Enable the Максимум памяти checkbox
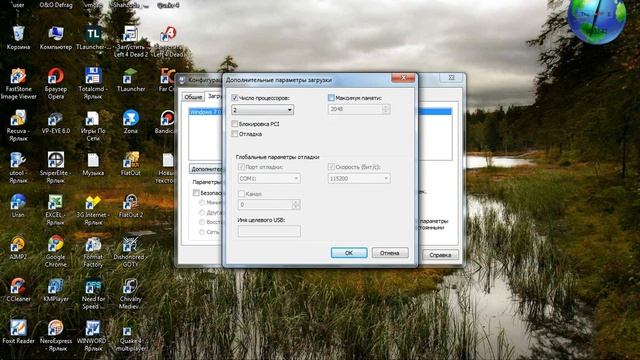This screenshot has height=360, width=640. click(x=331, y=98)
